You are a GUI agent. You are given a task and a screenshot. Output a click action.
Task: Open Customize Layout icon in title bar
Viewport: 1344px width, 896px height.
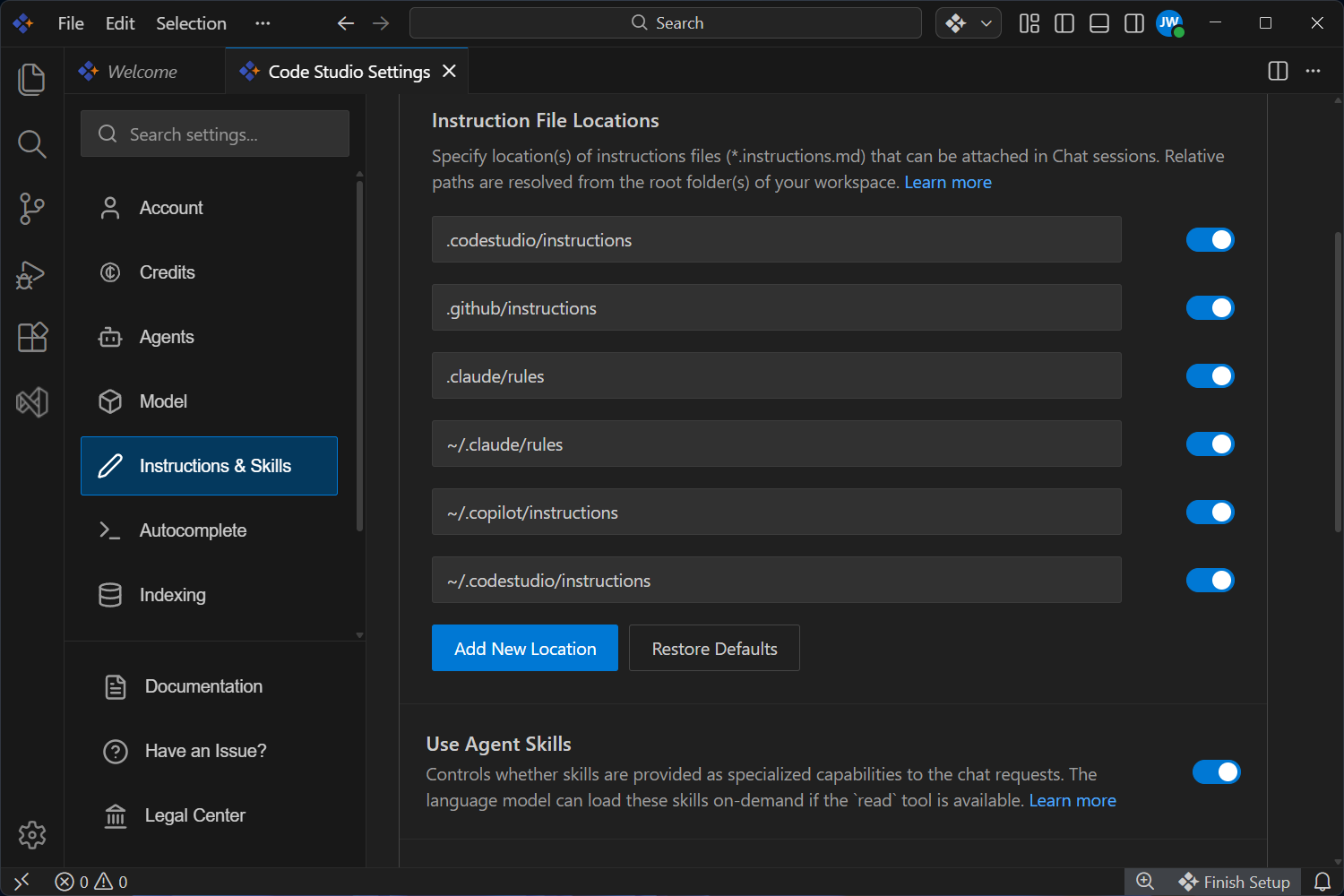[1030, 23]
